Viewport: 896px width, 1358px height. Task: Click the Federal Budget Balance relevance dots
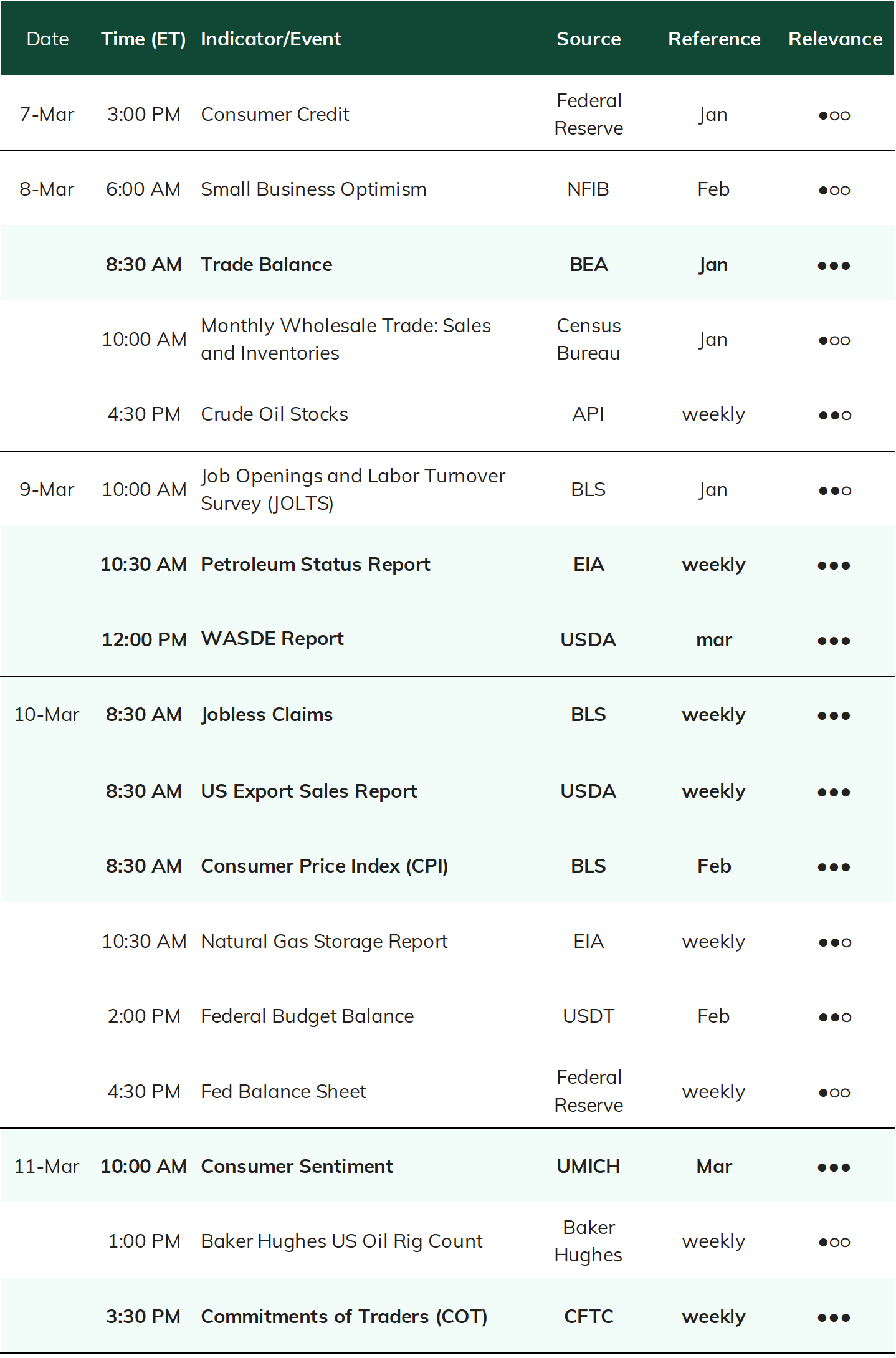834,1017
